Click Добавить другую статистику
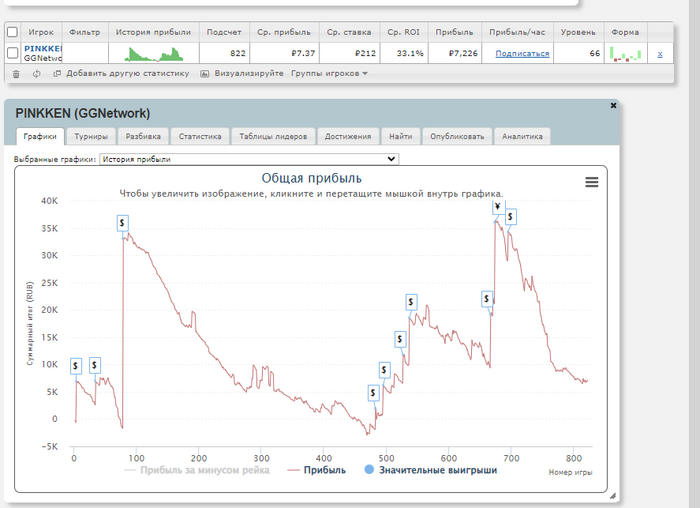Image resolution: width=700 pixels, height=508 pixels. 128,73
